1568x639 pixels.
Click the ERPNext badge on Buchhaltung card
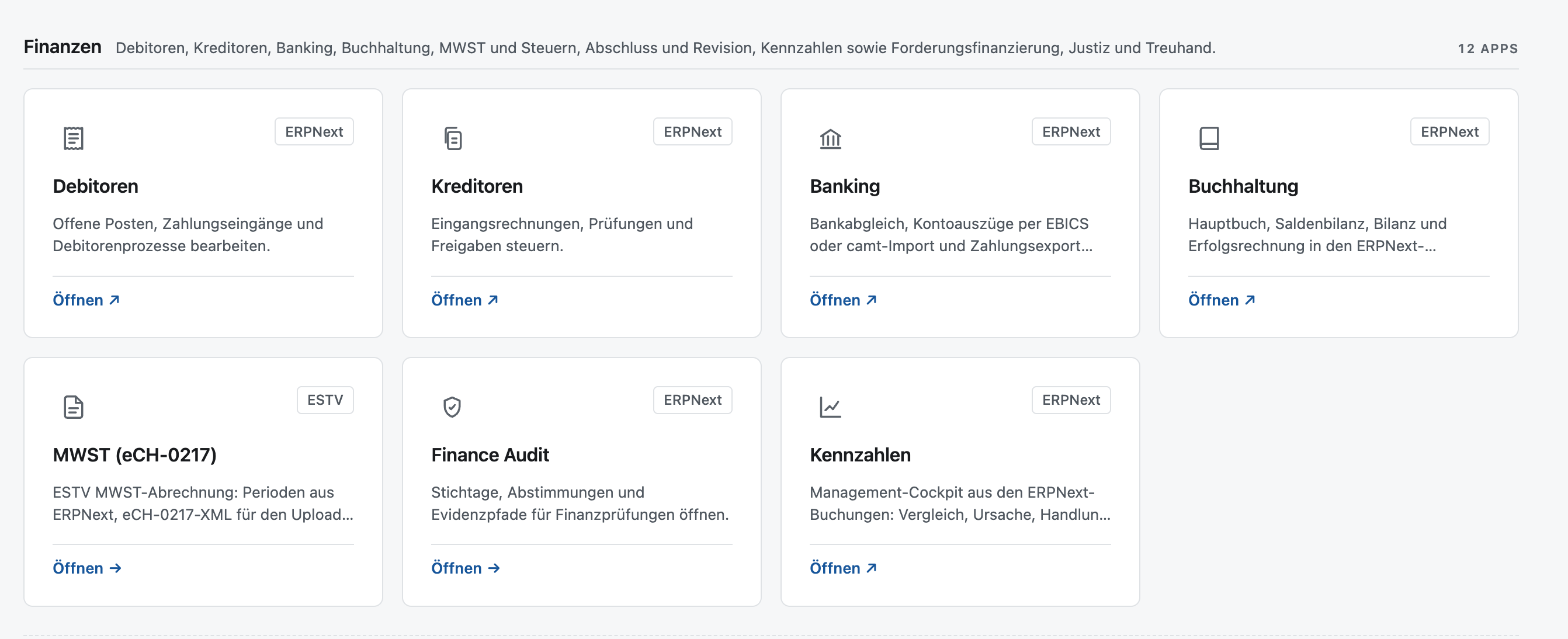(x=1450, y=131)
